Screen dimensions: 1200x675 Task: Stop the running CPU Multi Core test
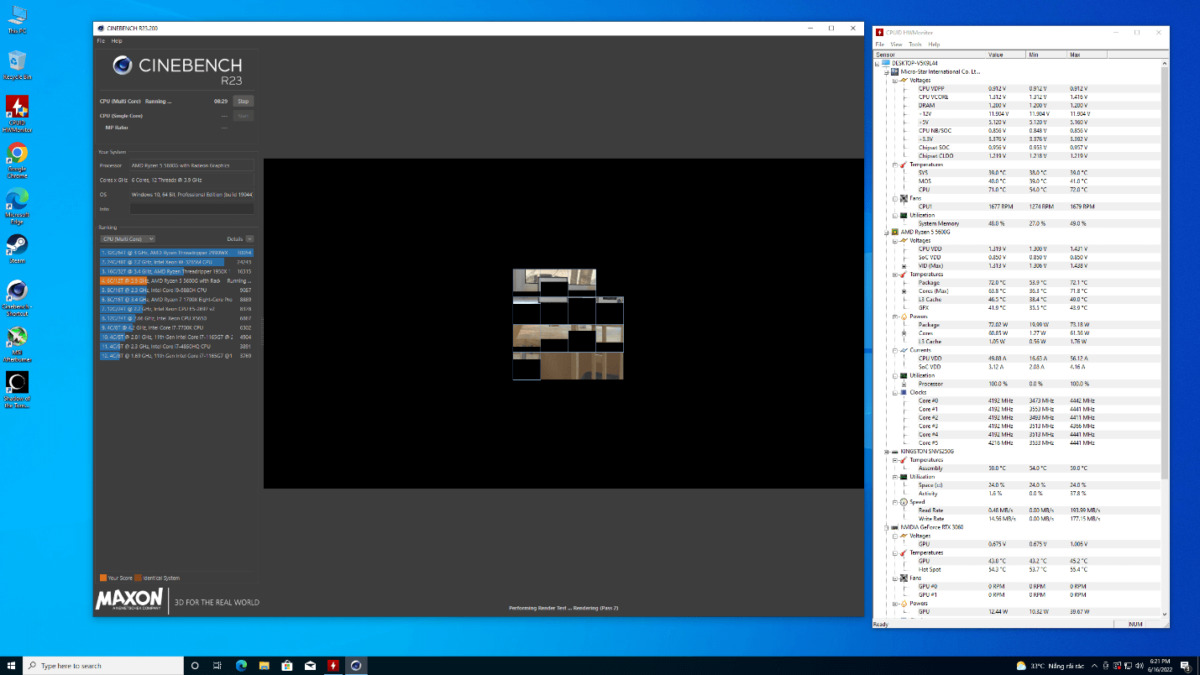(243, 101)
